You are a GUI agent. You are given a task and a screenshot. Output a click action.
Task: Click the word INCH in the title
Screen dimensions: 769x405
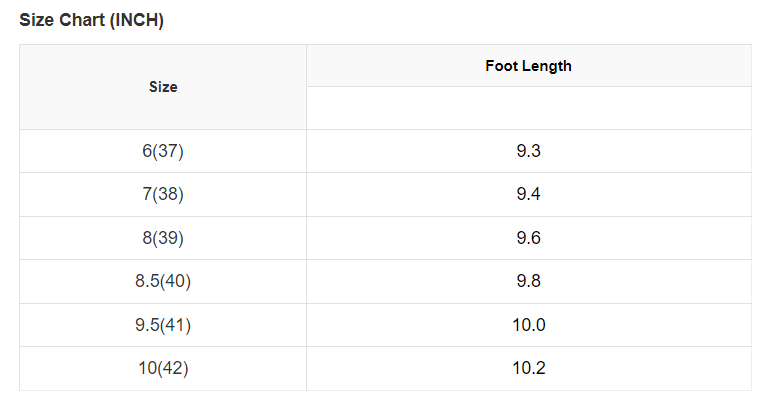135,21
